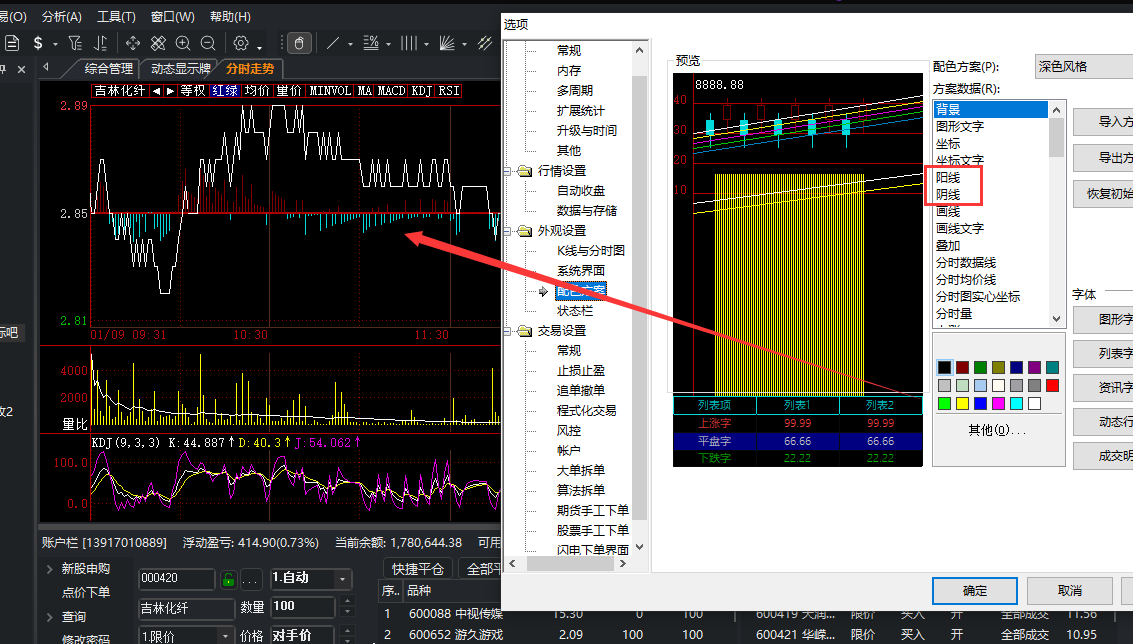Click the previous stock left arrow
Screen dimensions: 1133x644
tap(157, 91)
